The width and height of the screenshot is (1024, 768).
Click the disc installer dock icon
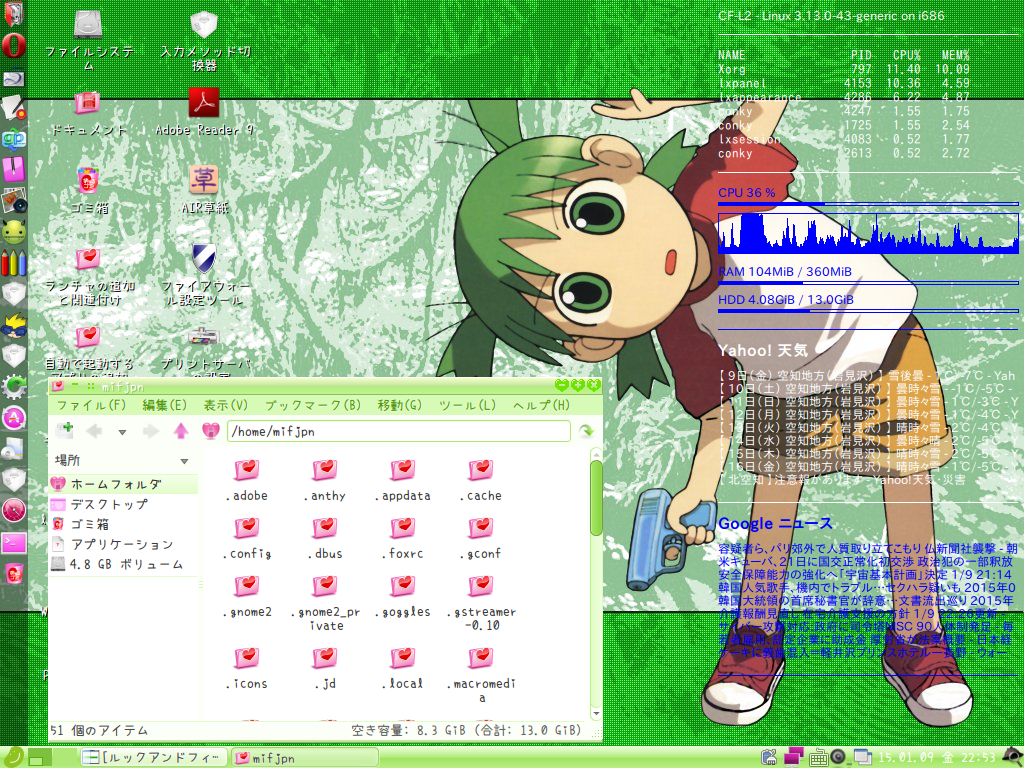(13, 449)
